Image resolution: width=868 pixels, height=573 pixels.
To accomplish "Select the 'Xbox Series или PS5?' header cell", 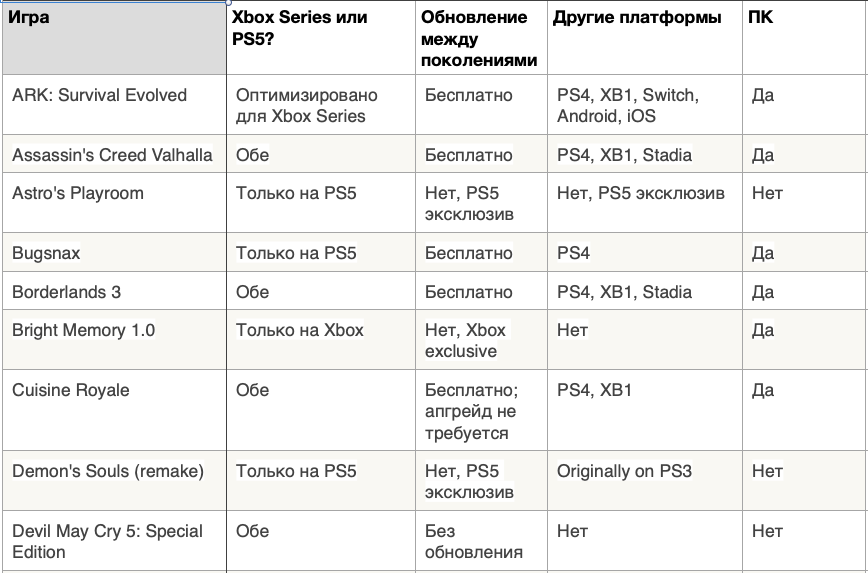I will pyautogui.click(x=300, y=27).
